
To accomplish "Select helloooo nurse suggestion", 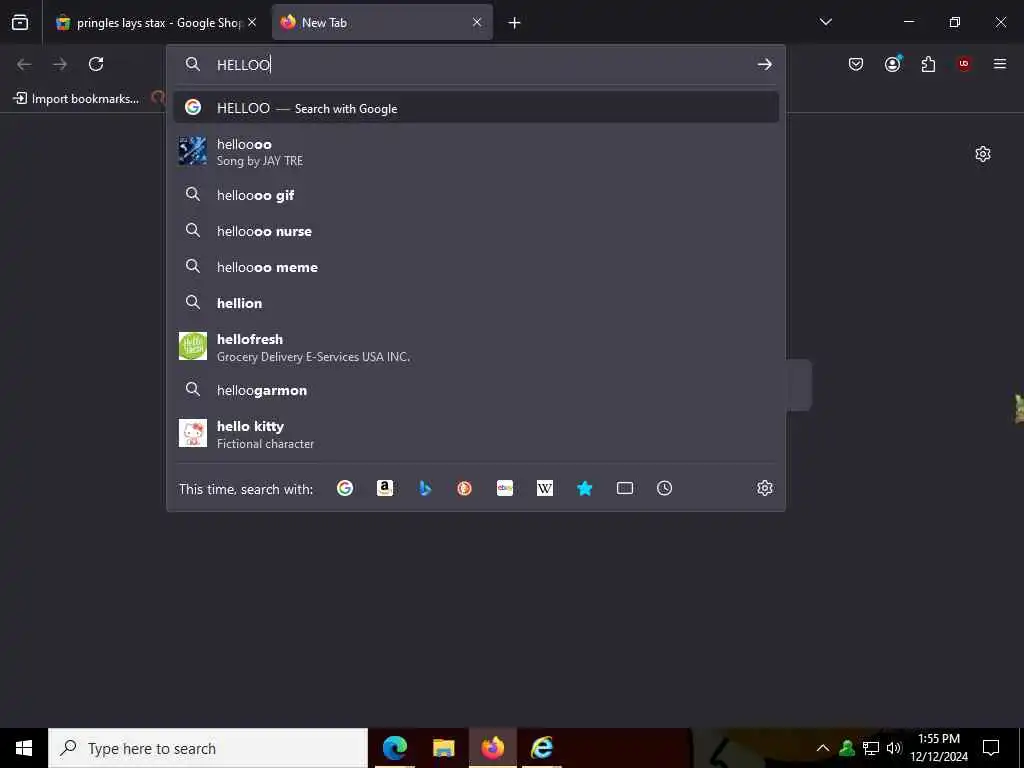I will pos(476,231).
